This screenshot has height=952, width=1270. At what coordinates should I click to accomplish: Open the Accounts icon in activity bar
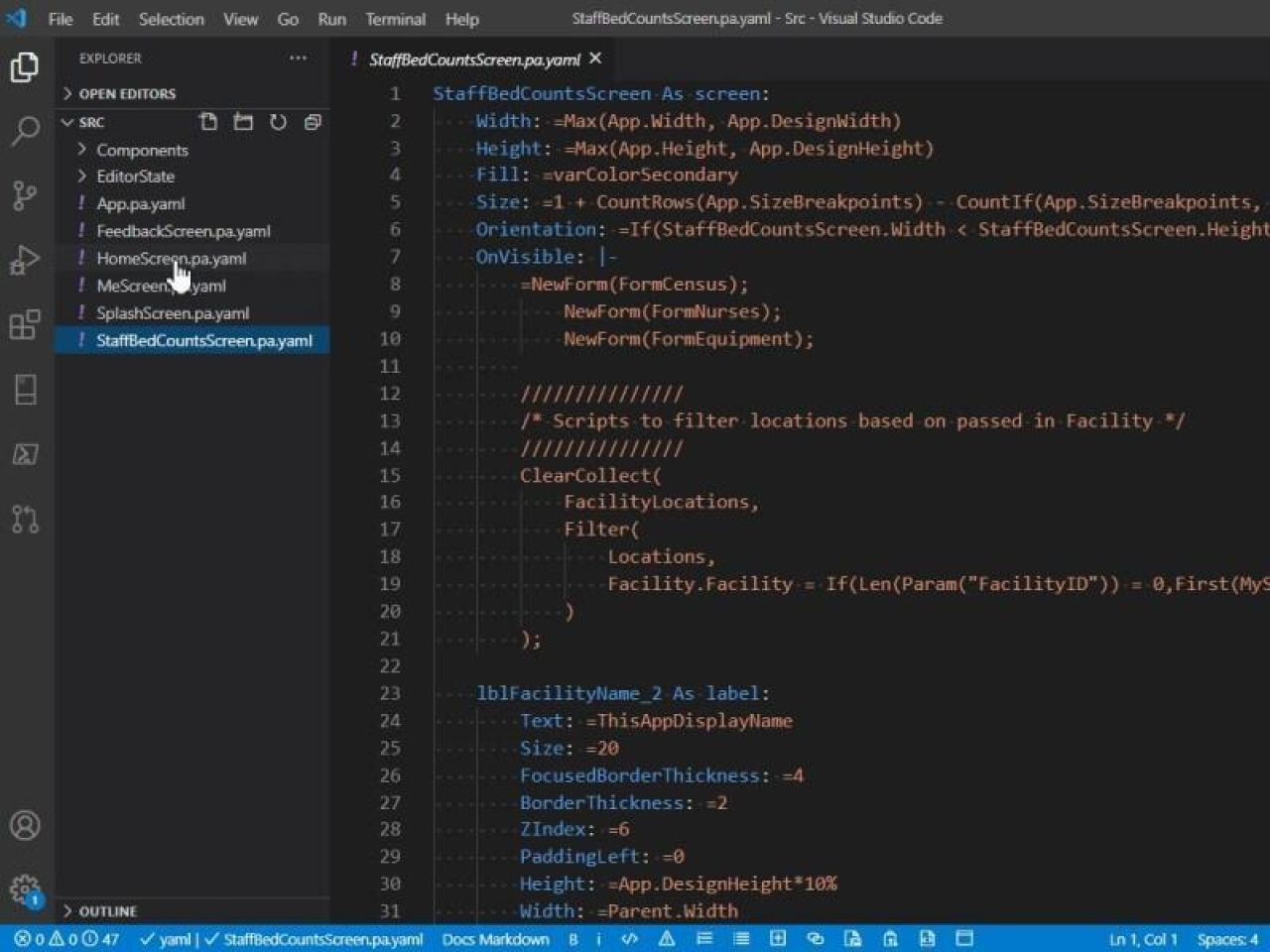pyautogui.click(x=25, y=825)
